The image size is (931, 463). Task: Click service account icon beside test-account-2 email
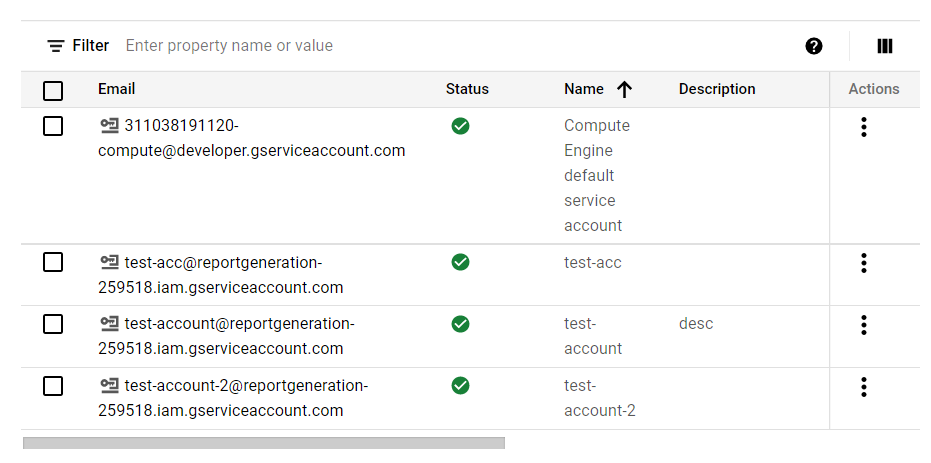pos(109,386)
